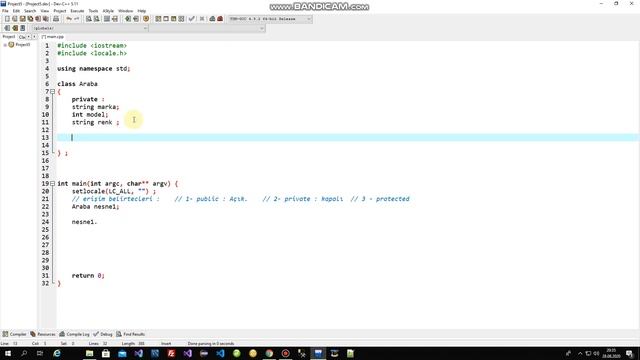
Task: Click the Replace toolbar icon
Action: pyautogui.click(x=96, y=19)
